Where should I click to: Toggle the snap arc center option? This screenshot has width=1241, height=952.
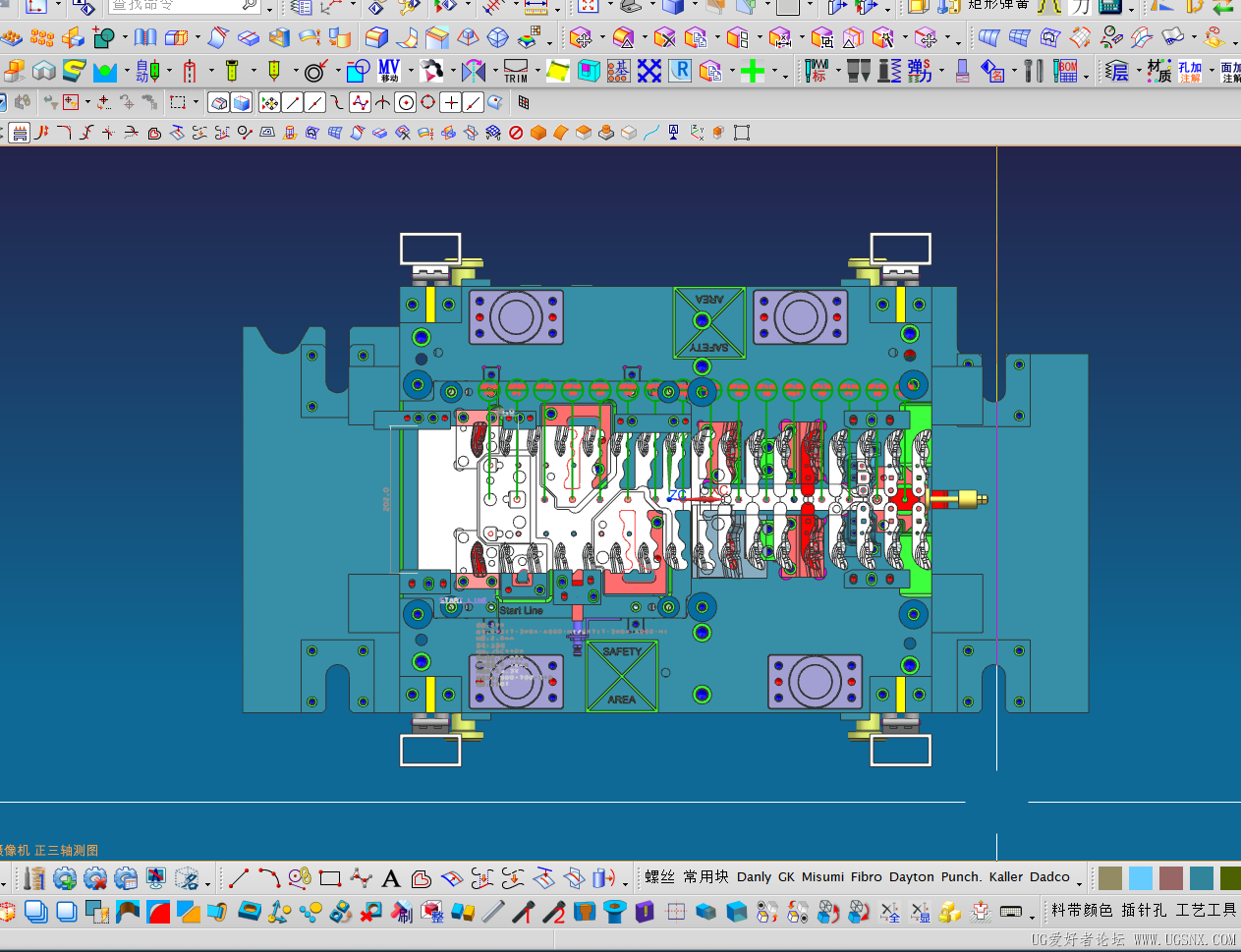[406, 102]
